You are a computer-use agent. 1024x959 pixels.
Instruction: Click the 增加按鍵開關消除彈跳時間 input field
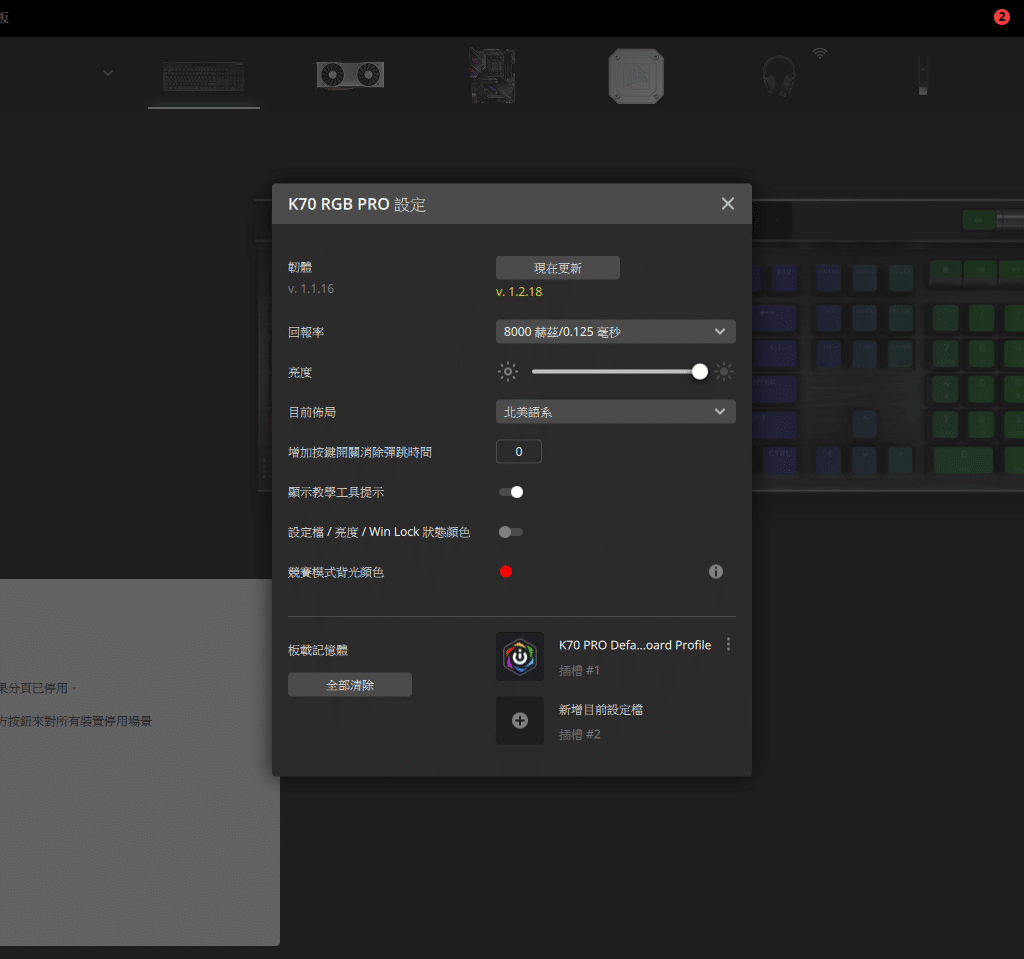tap(519, 452)
